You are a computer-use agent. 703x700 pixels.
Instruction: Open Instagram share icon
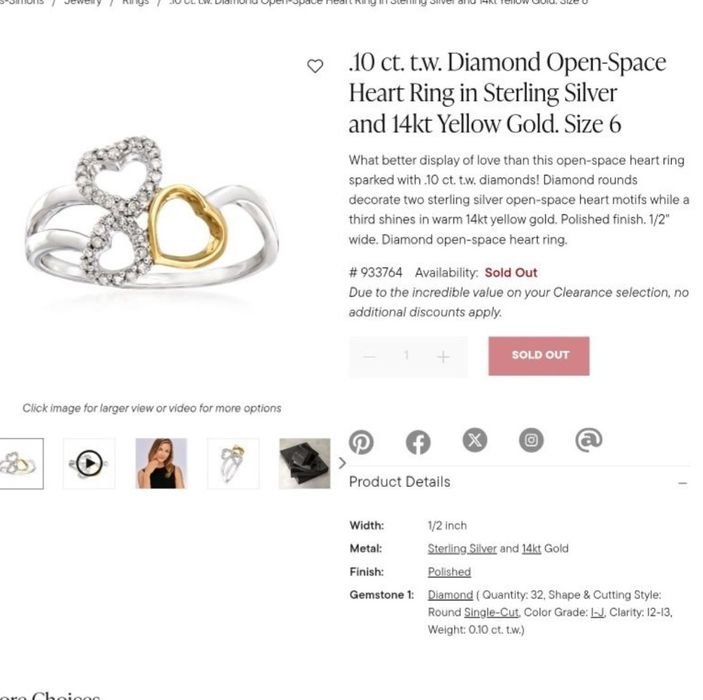531,440
